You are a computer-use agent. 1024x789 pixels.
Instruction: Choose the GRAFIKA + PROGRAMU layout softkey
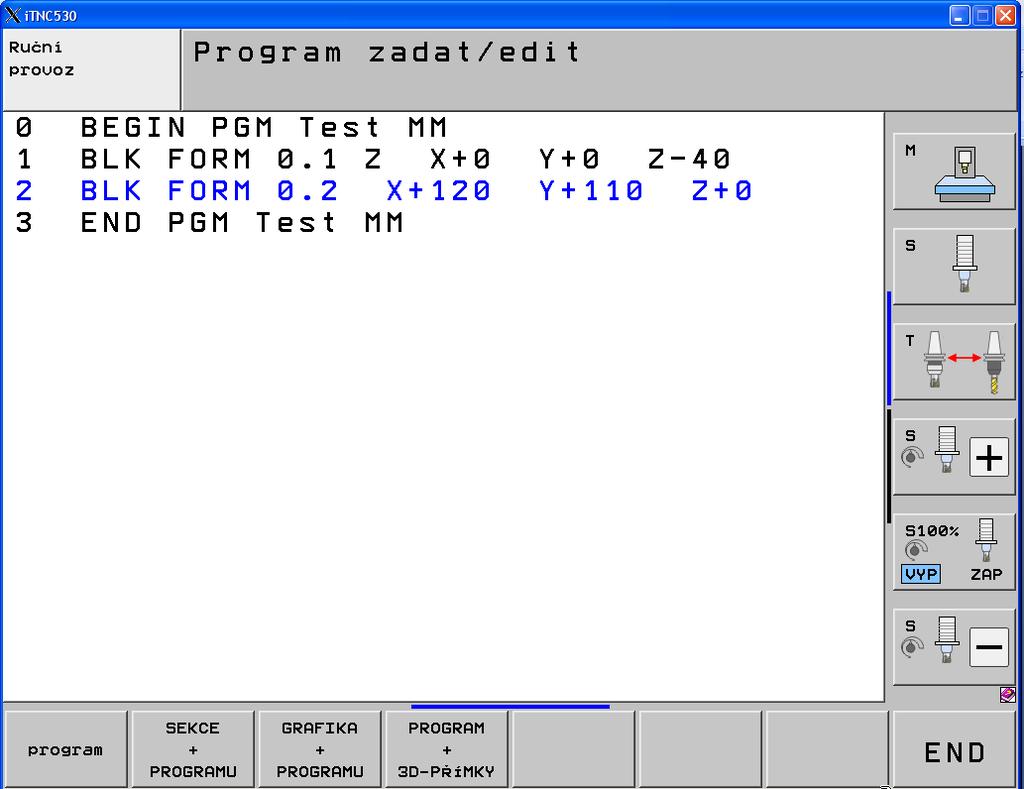(x=319, y=749)
